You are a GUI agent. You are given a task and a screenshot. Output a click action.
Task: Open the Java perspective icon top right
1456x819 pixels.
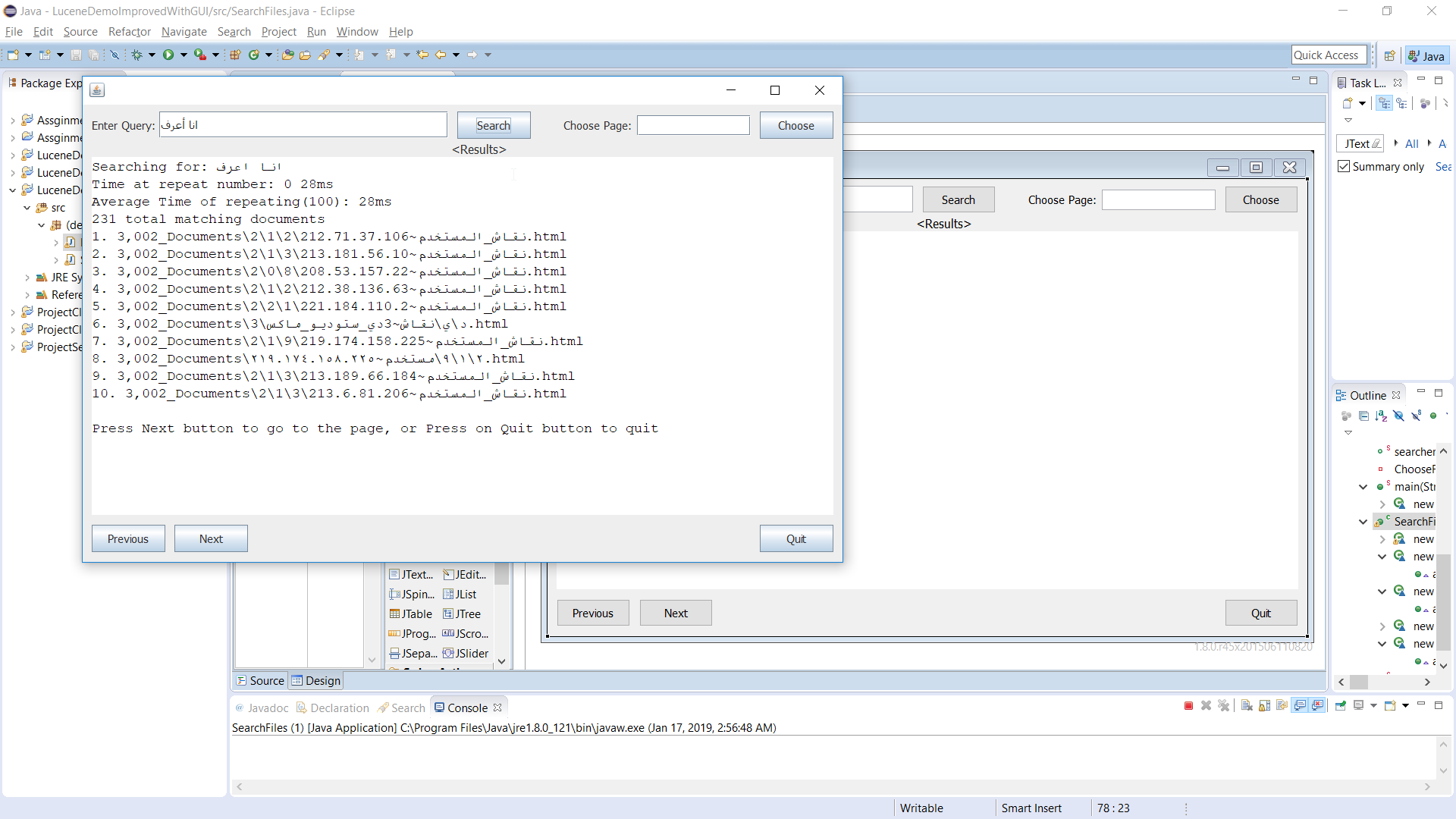coord(1426,55)
